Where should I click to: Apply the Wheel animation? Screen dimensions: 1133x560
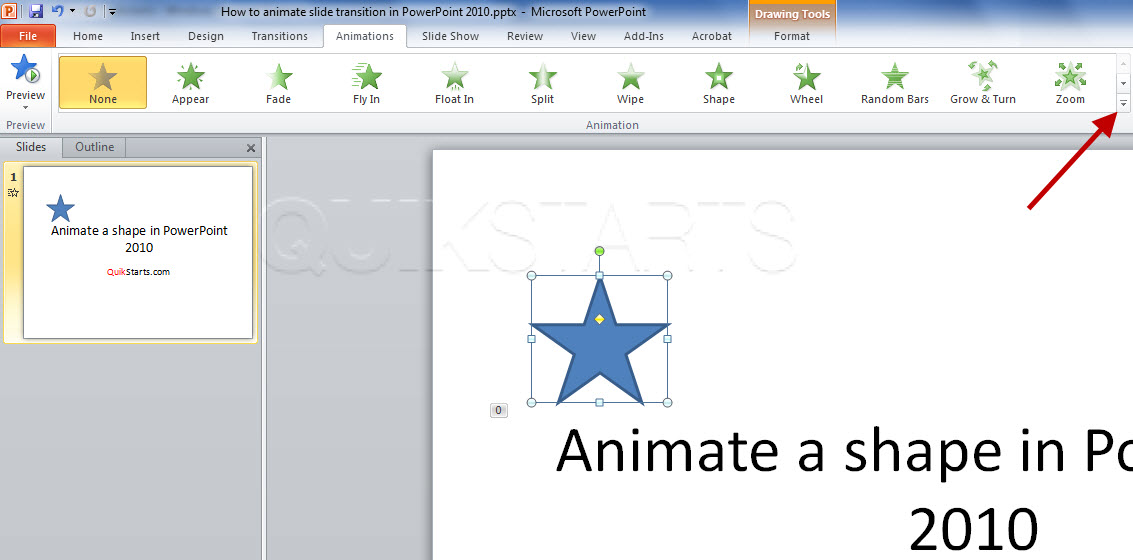(806, 82)
